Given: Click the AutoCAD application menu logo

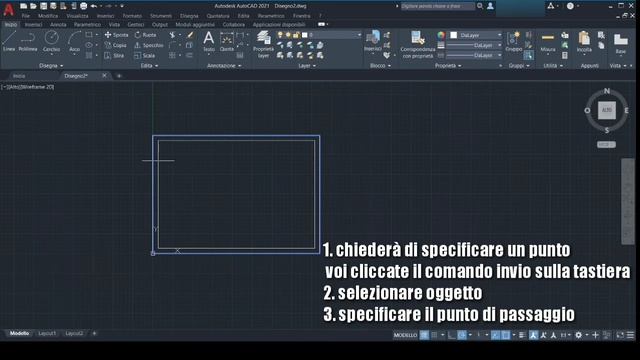Looking at the screenshot, I should point(8,10).
